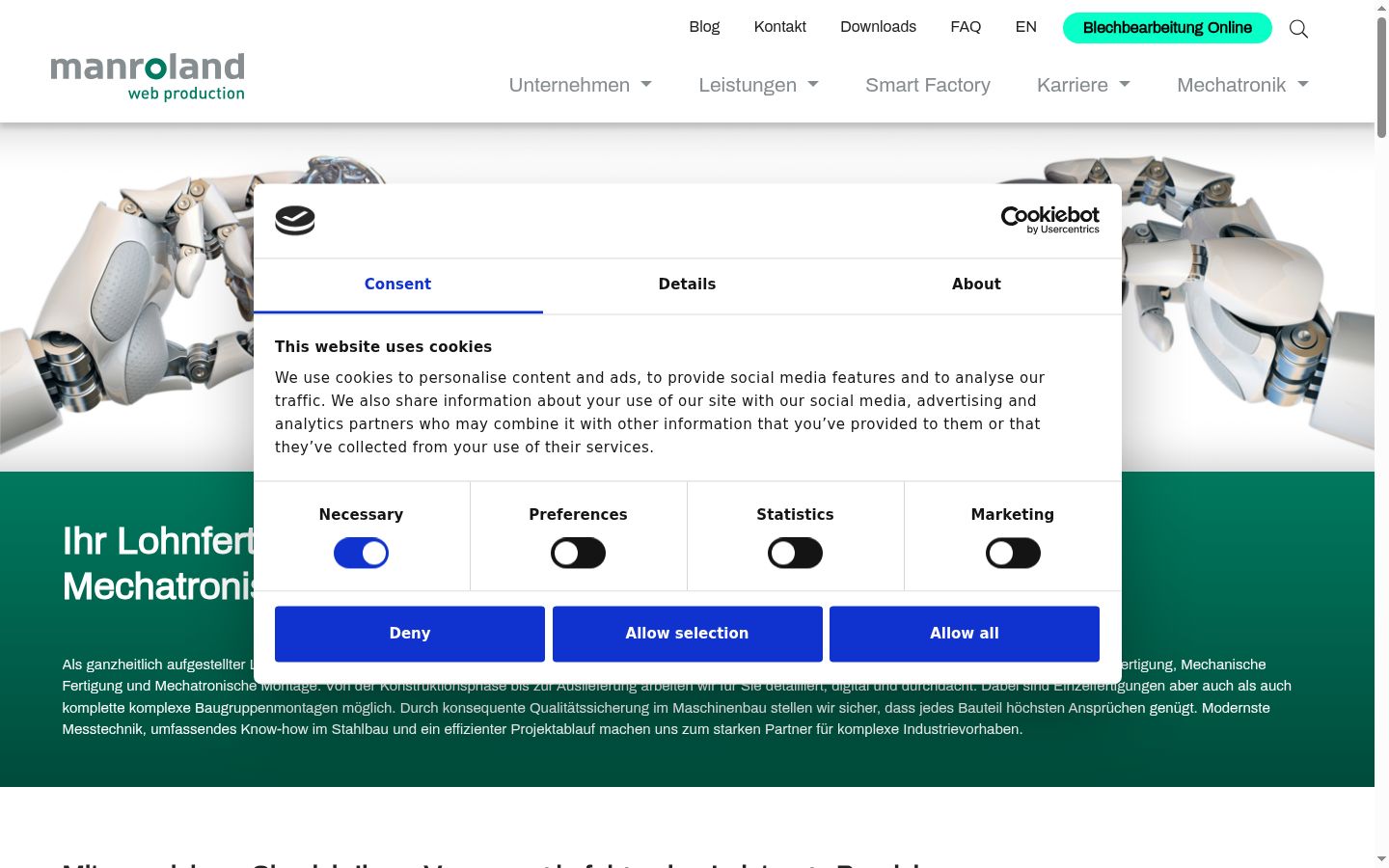
Task: Click the page vertical scrollbar thumb
Action: point(1381,77)
